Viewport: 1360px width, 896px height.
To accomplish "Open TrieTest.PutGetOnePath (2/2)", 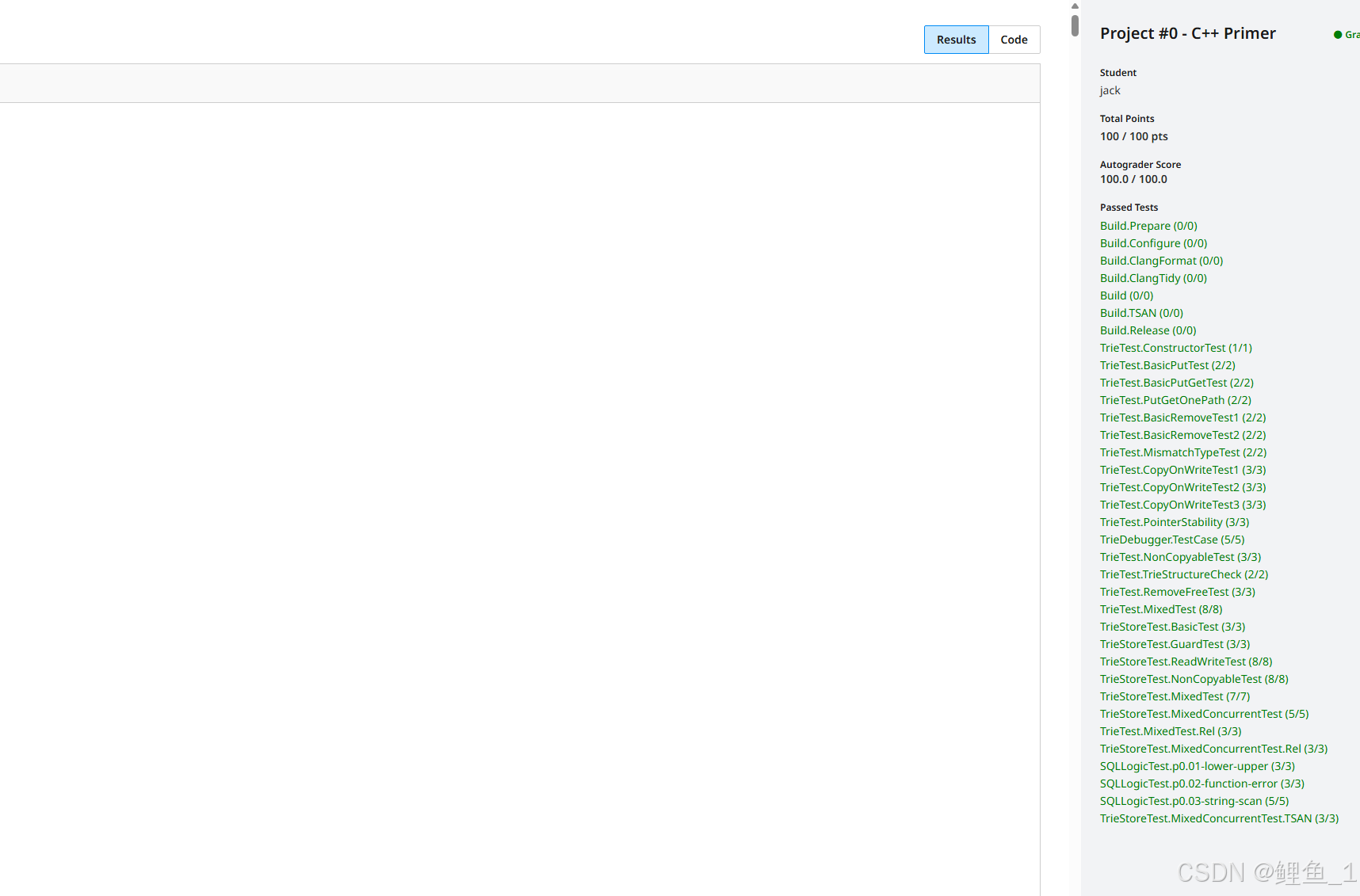I will coord(1175,400).
